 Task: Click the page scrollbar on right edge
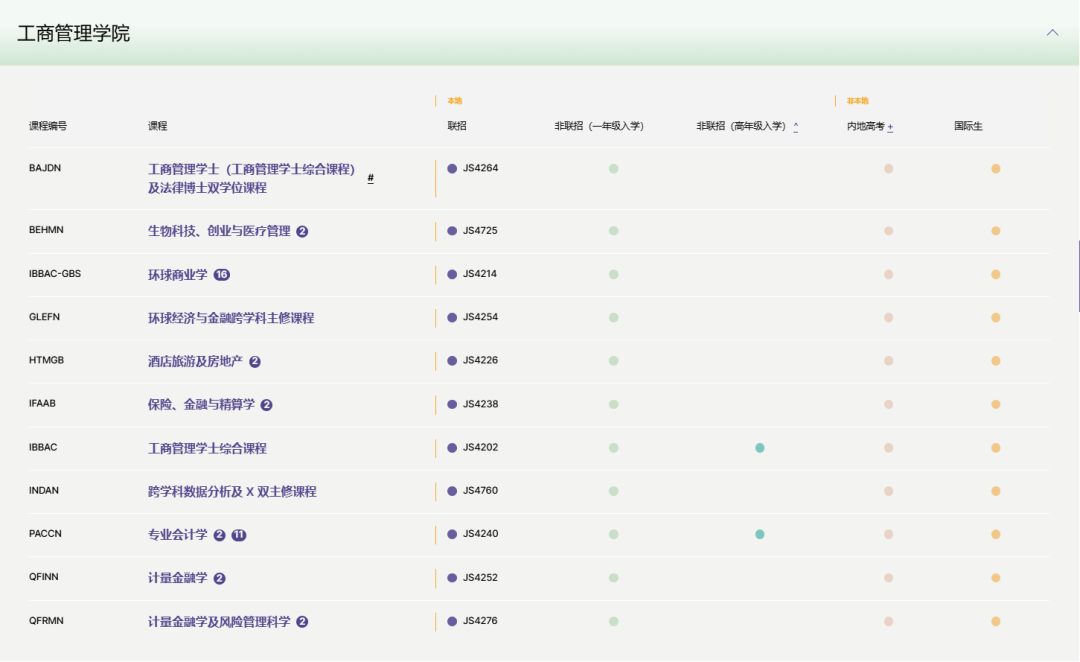coord(1077,276)
